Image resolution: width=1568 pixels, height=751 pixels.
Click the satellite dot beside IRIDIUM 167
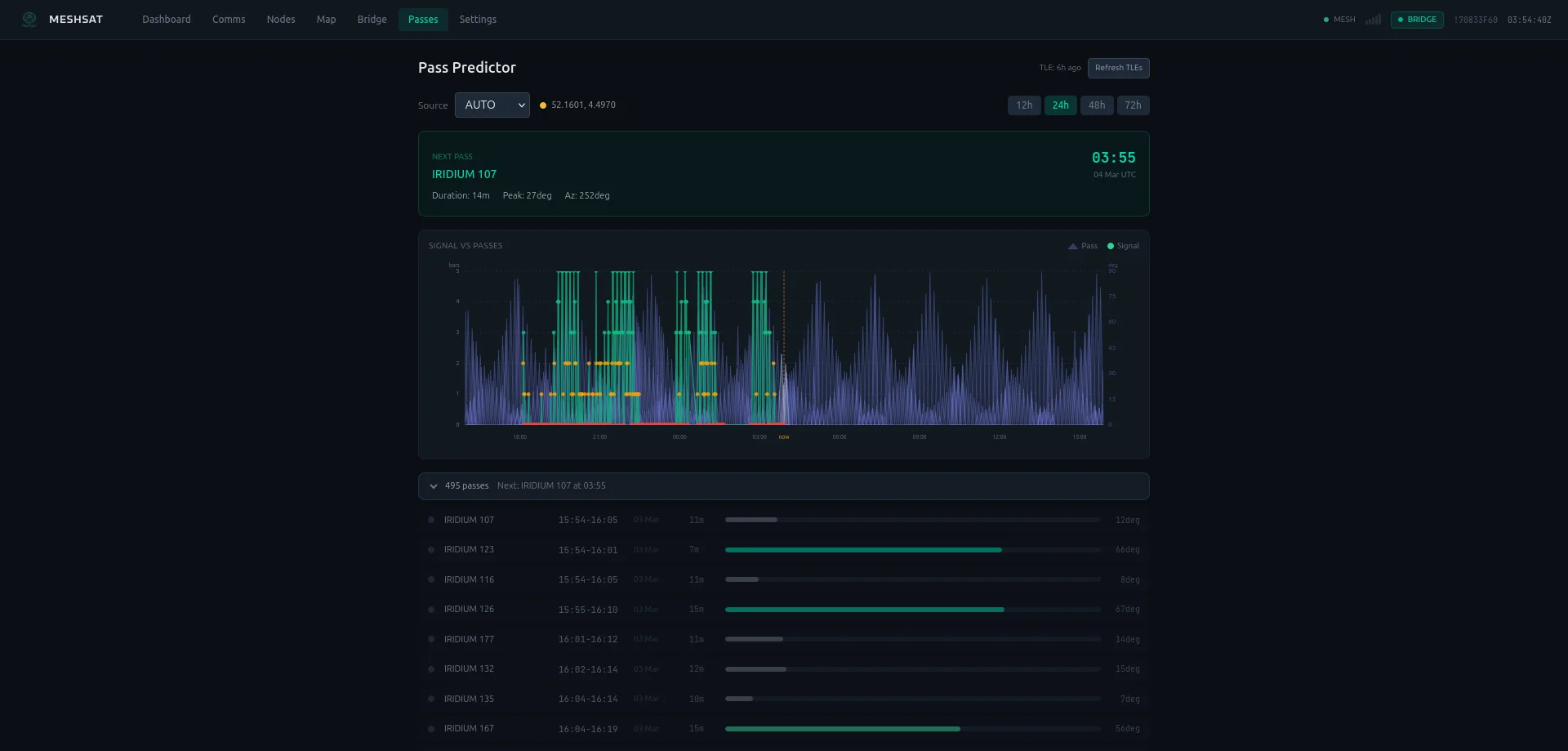pos(432,729)
